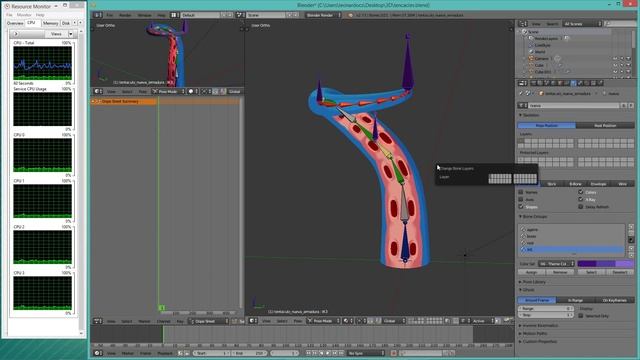Open the Armature data properties tab

pos(573,83)
